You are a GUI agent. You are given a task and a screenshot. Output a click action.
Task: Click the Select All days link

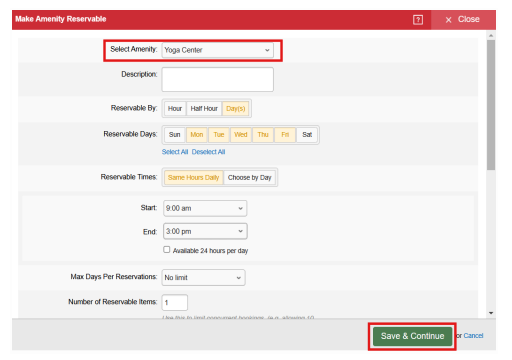(x=175, y=152)
